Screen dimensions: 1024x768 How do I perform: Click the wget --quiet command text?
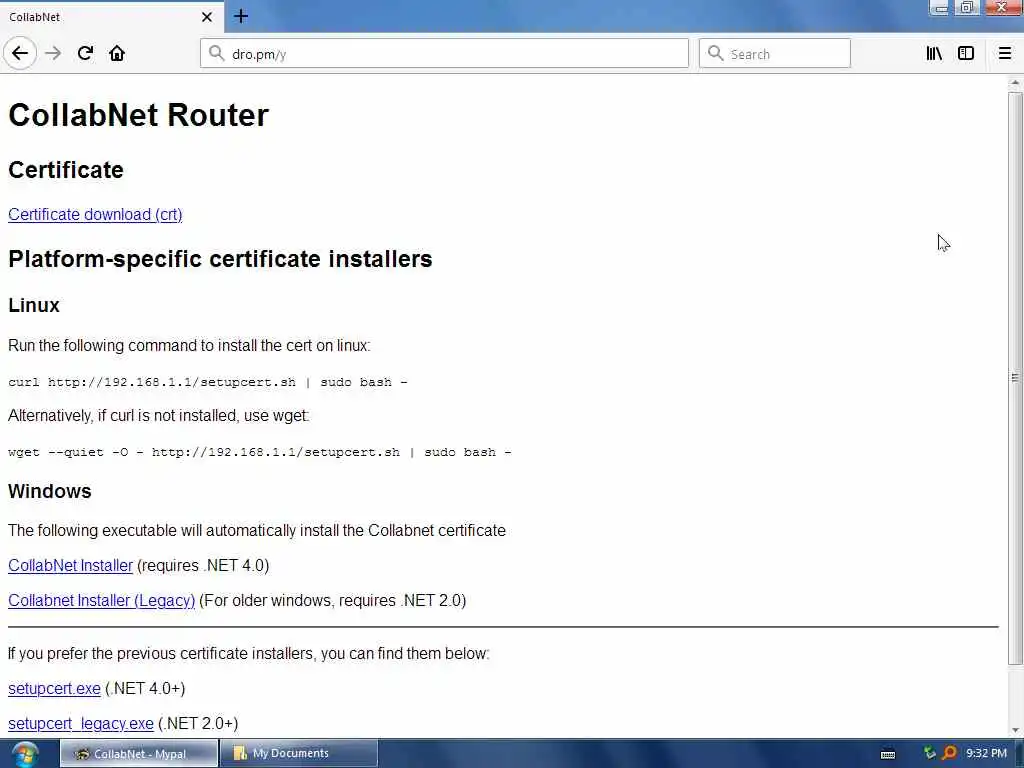click(260, 453)
